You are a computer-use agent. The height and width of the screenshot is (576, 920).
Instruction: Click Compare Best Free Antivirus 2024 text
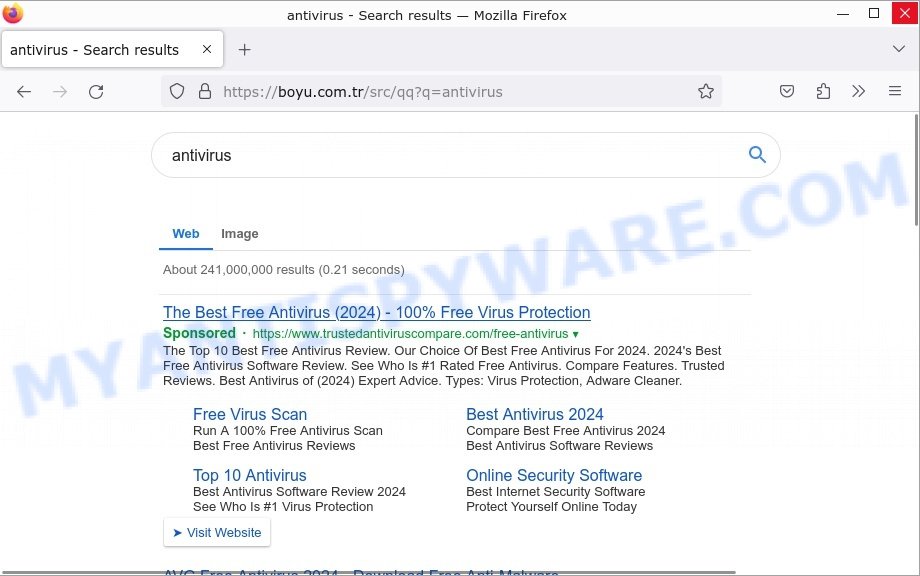pyautogui.click(x=566, y=431)
